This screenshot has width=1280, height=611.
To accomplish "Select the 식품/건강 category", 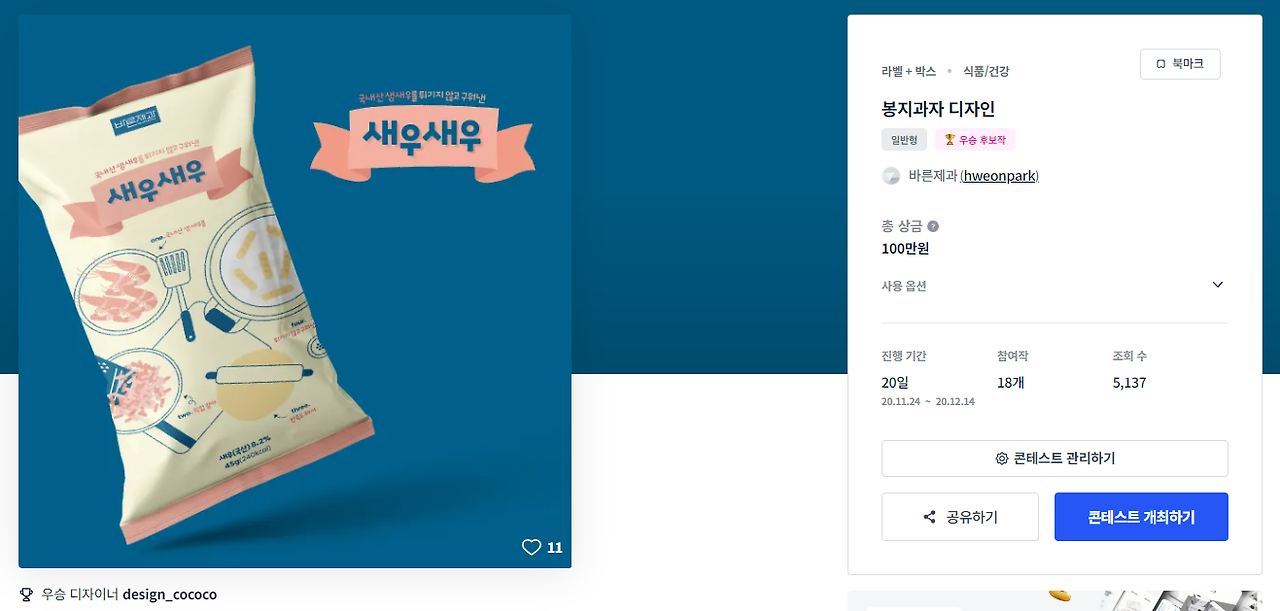I will click(986, 72).
